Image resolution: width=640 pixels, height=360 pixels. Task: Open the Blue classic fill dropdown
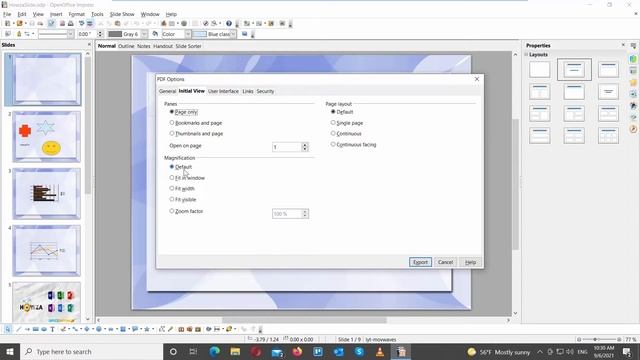tap(233, 34)
